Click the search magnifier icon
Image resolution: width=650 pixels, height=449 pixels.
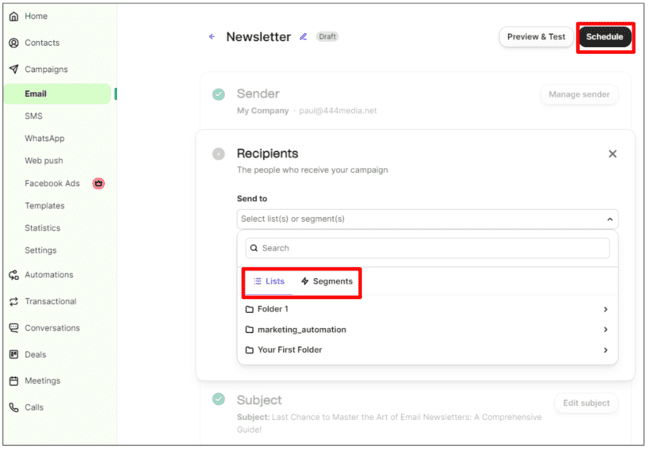tap(254, 248)
